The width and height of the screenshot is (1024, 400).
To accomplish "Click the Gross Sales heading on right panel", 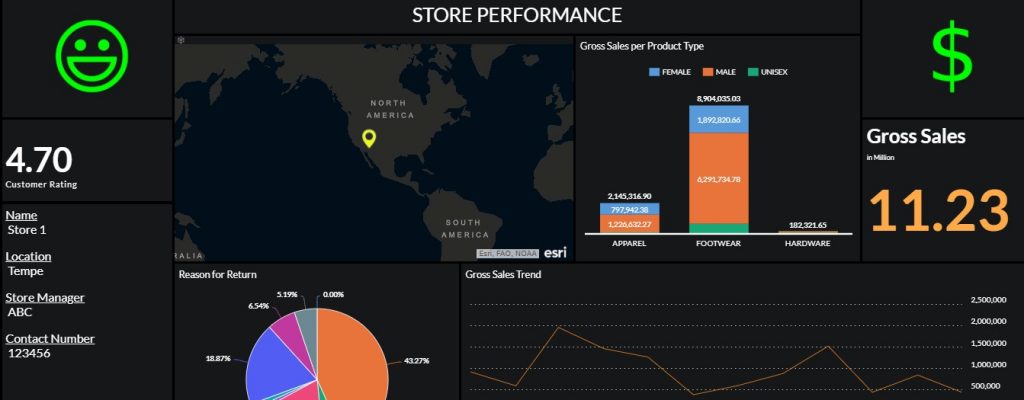I will click(x=916, y=137).
